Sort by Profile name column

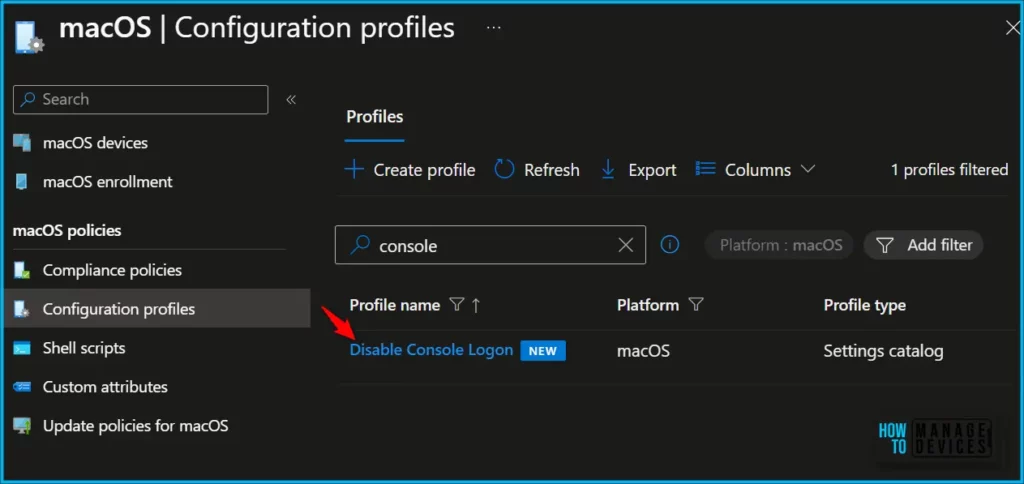394,305
